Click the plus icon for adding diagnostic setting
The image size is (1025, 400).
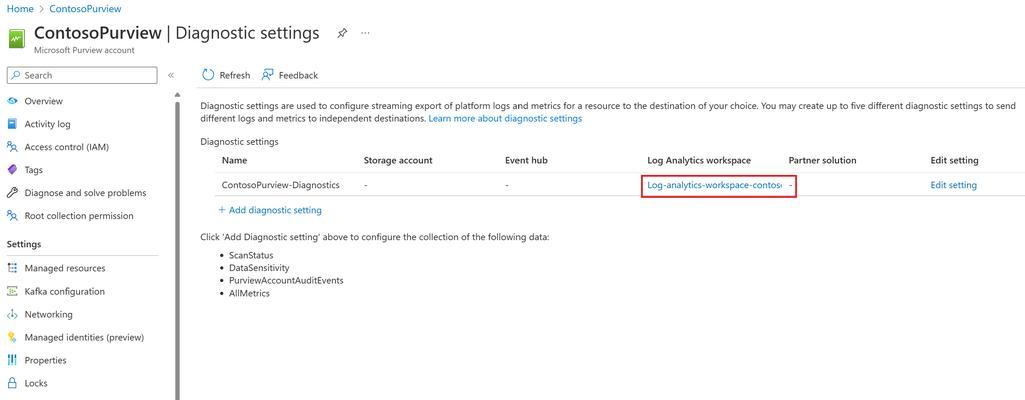[x=222, y=210]
